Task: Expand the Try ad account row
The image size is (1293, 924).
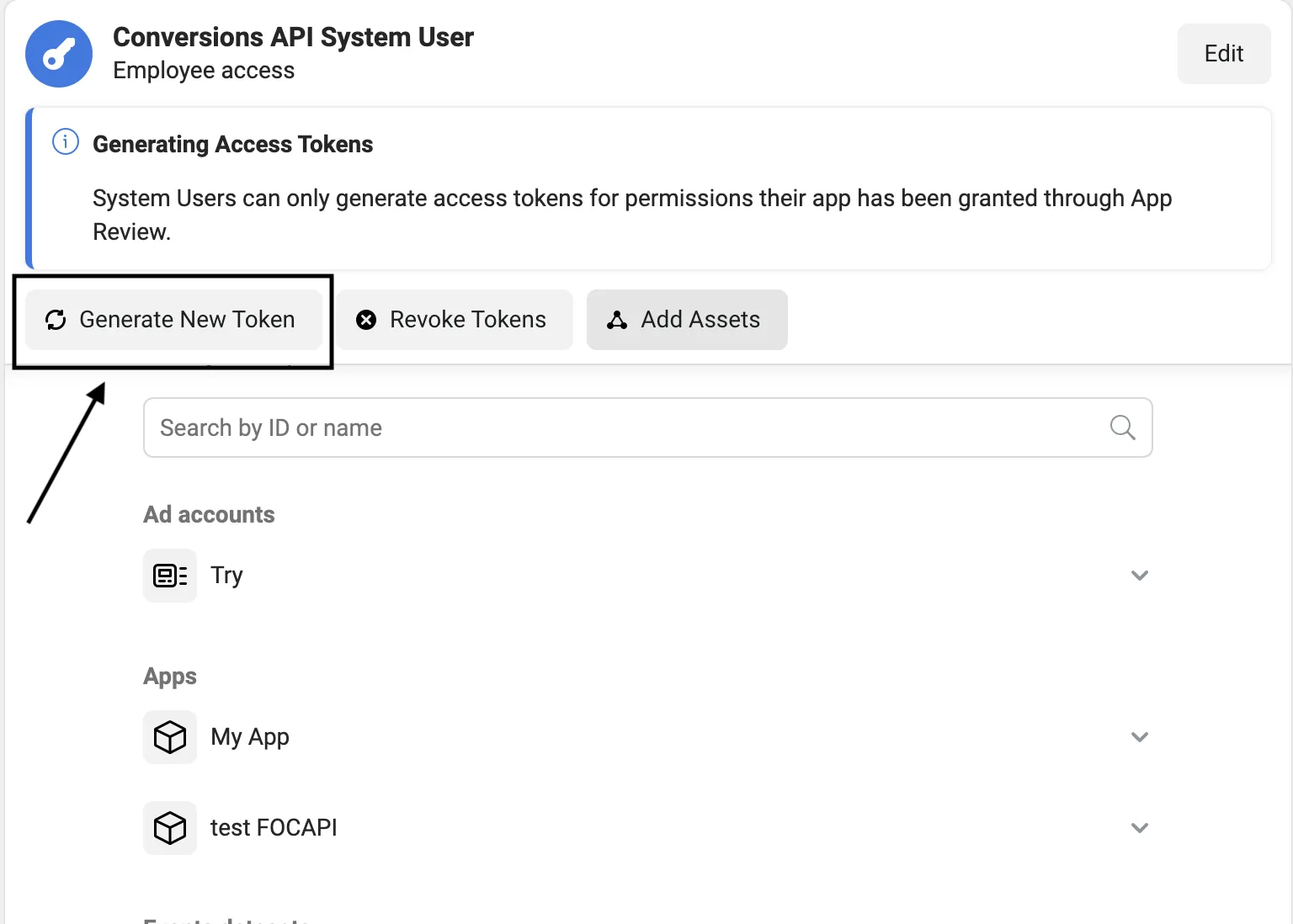Action: pyautogui.click(x=1140, y=576)
